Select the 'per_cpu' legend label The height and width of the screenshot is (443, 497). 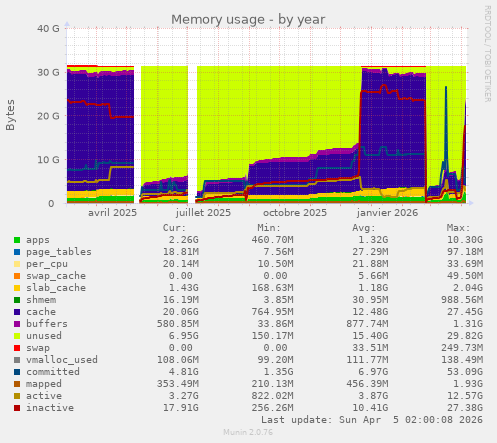coord(47,264)
